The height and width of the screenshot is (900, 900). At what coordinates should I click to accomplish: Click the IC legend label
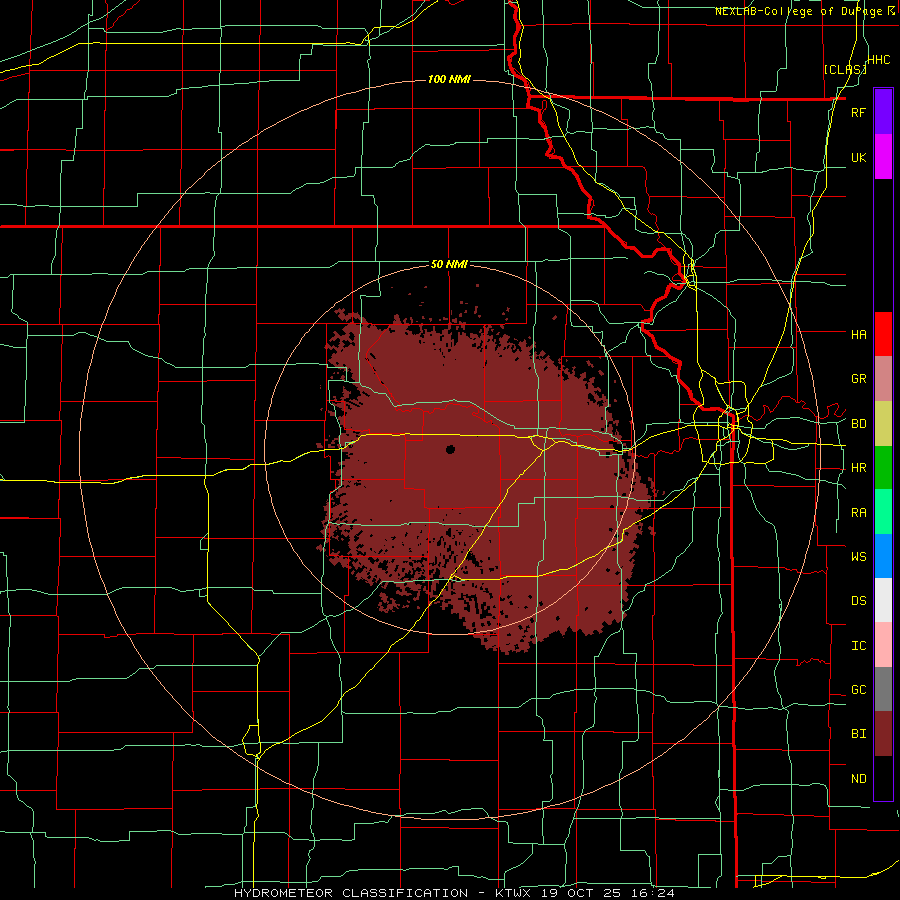858,646
